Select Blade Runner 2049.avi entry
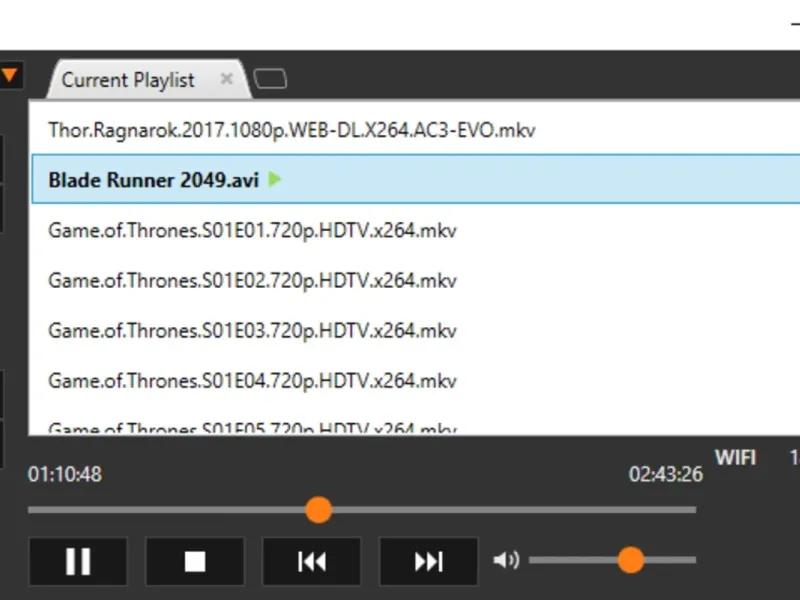 [x=414, y=179]
